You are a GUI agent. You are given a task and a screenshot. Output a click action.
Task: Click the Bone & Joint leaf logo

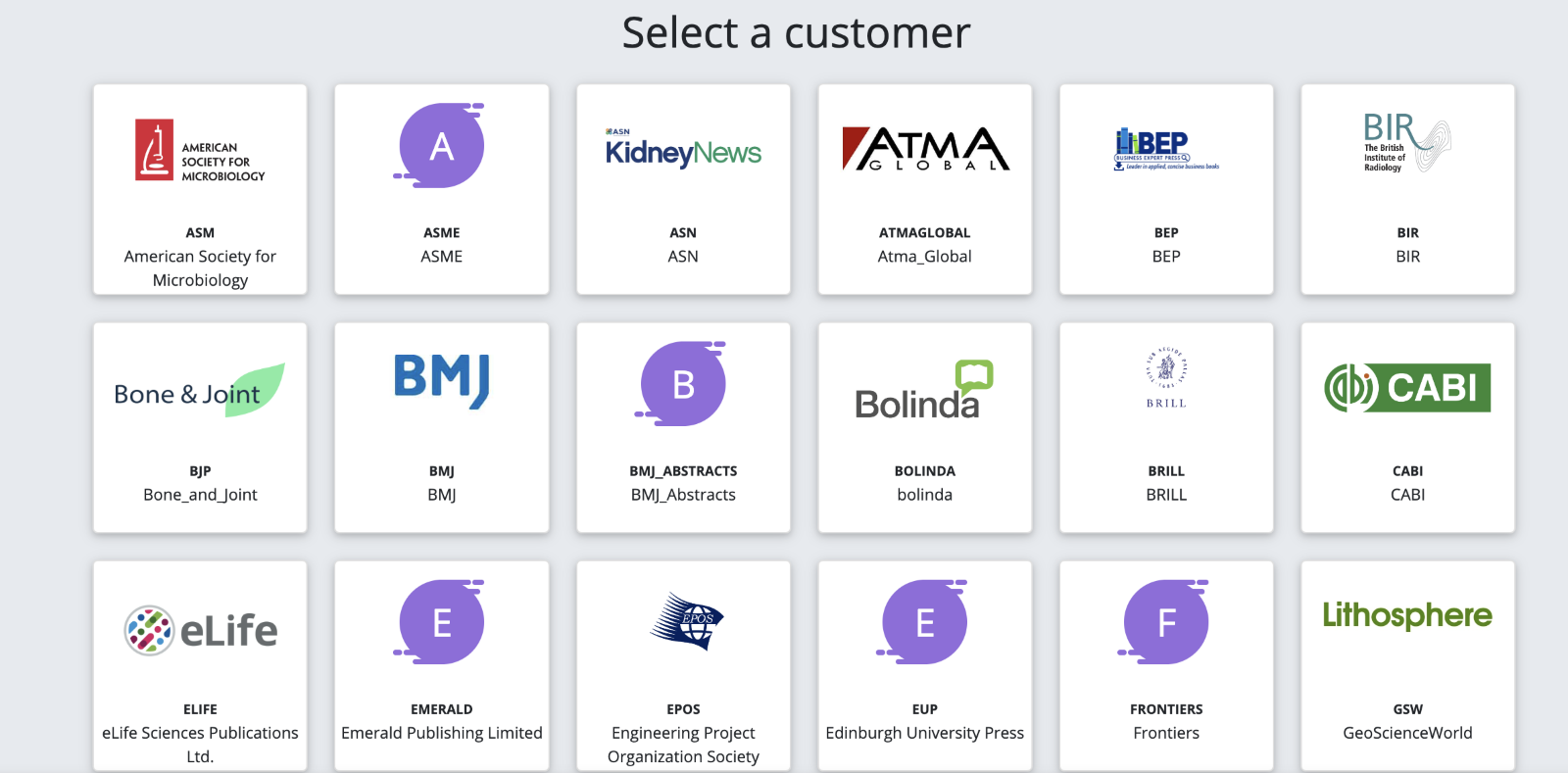click(200, 391)
